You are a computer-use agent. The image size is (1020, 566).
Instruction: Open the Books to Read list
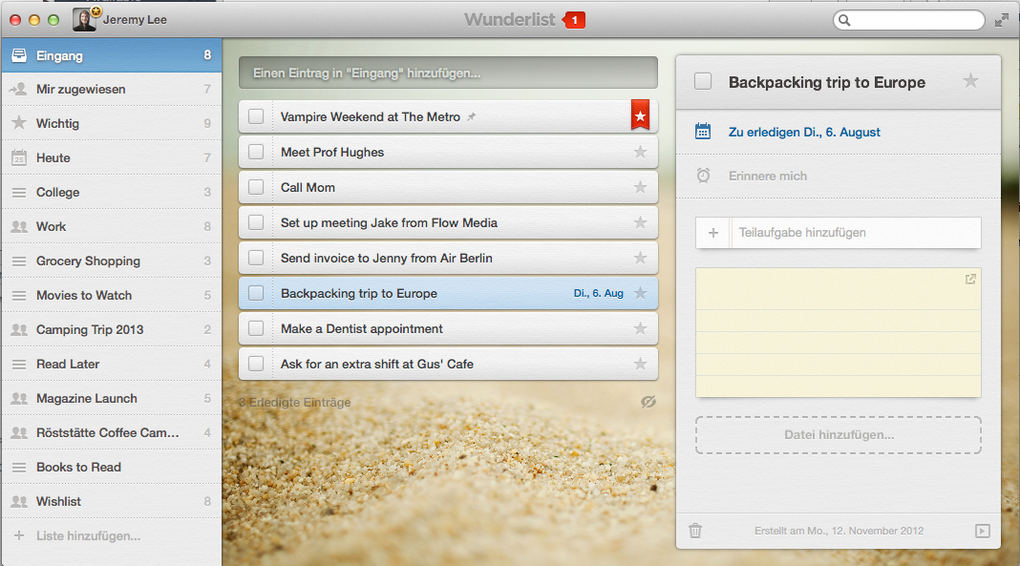click(x=111, y=467)
